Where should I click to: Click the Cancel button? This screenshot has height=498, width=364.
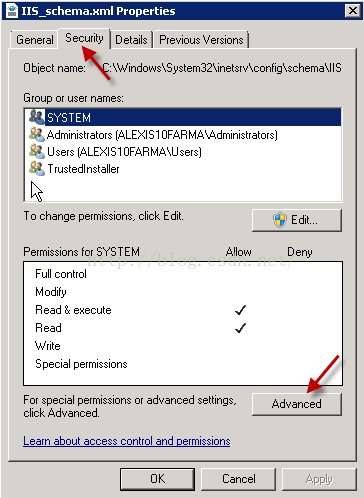(239, 479)
